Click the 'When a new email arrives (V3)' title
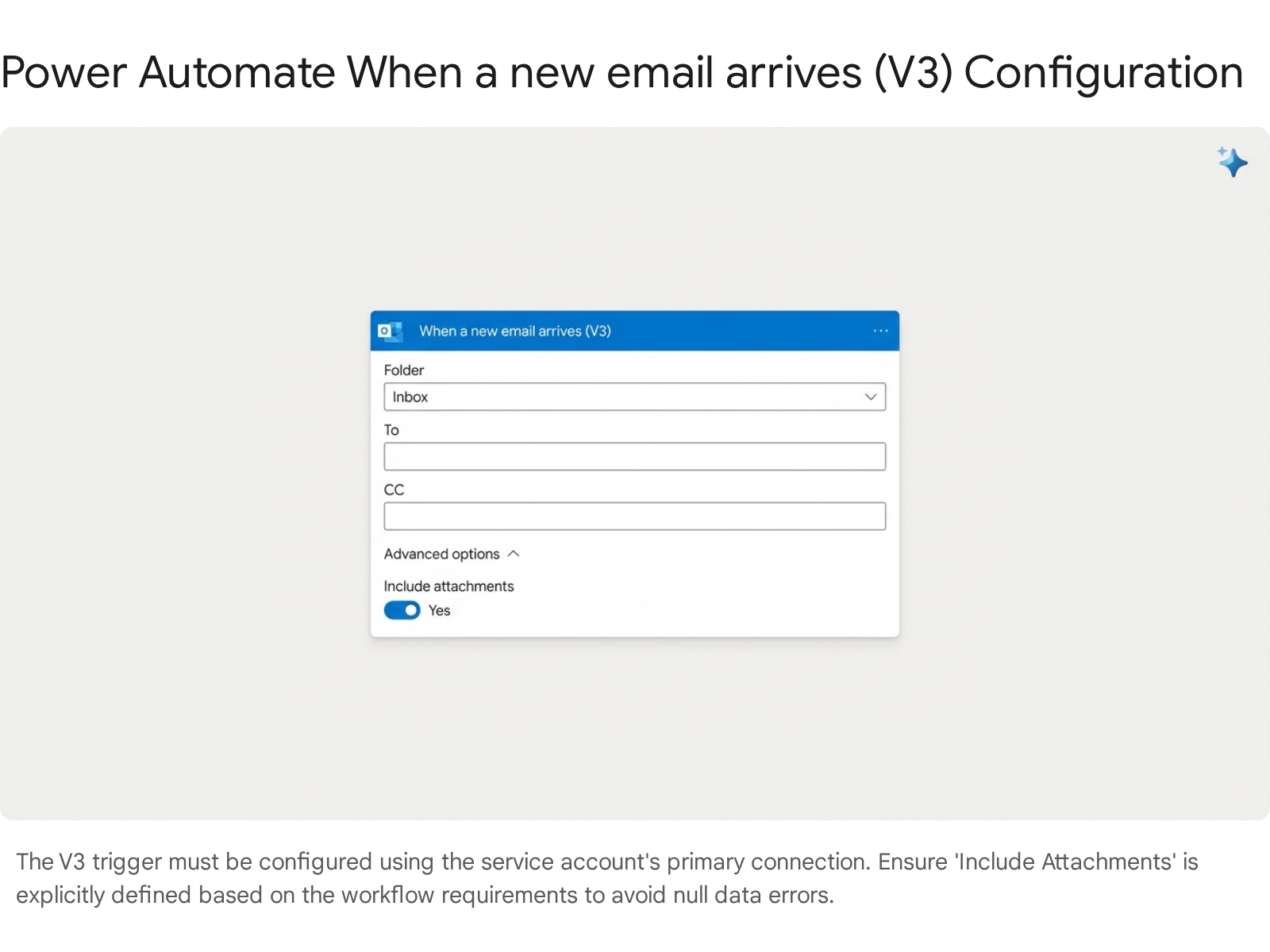The image size is (1270, 952). point(515,331)
